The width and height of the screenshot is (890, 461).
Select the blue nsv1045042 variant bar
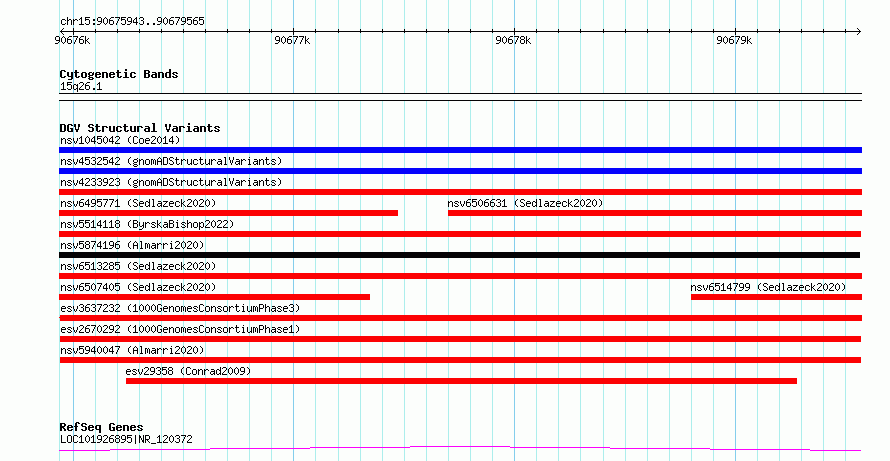460,150
